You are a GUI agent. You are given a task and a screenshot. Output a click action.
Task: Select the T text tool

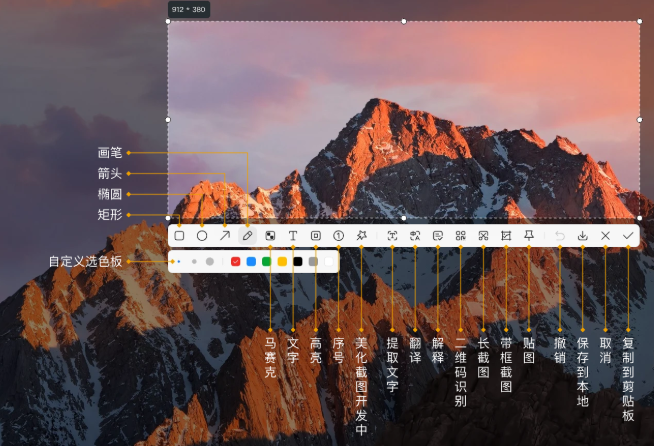293,236
